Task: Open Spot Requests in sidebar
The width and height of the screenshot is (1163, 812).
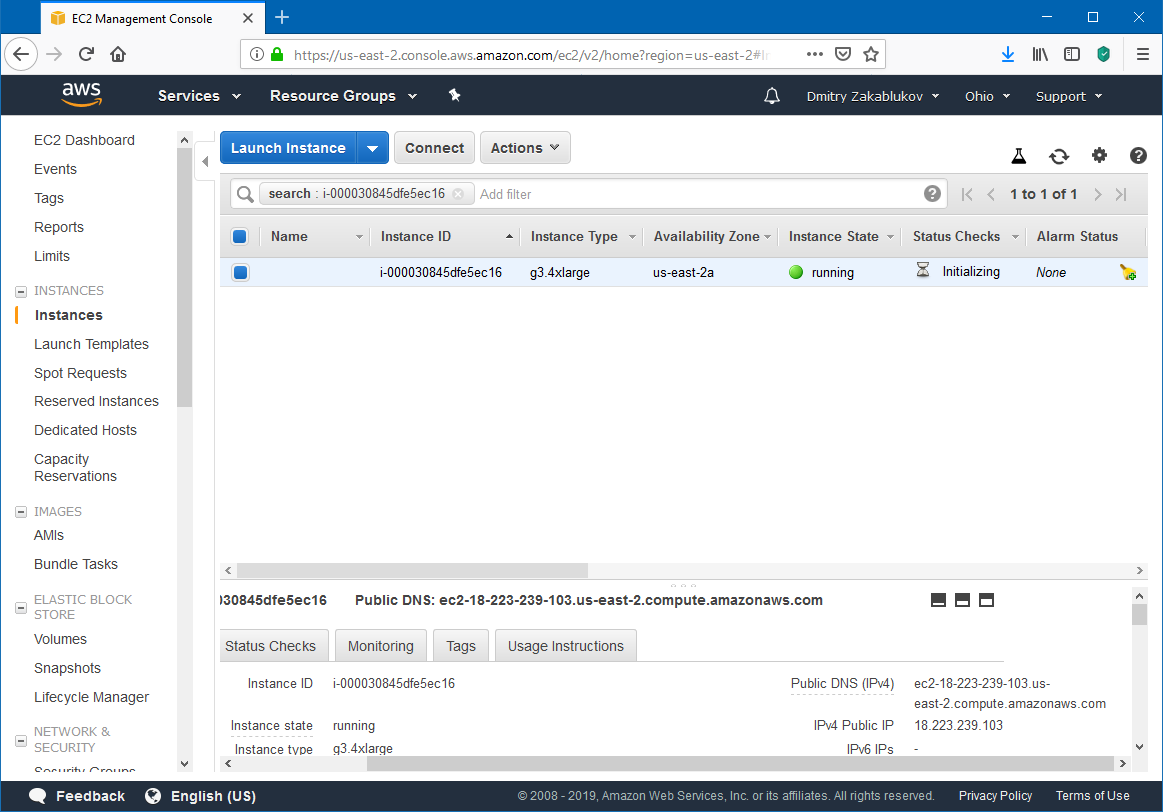Action: click(80, 373)
